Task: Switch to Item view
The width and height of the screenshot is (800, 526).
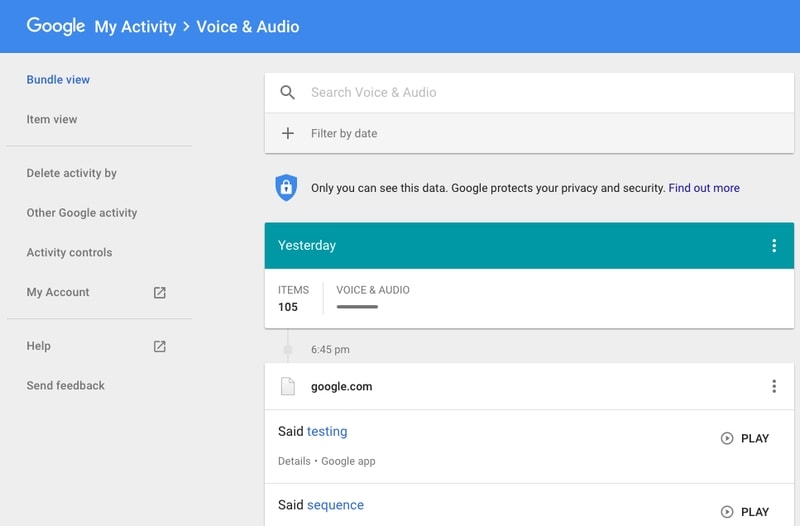Action: click(52, 119)
